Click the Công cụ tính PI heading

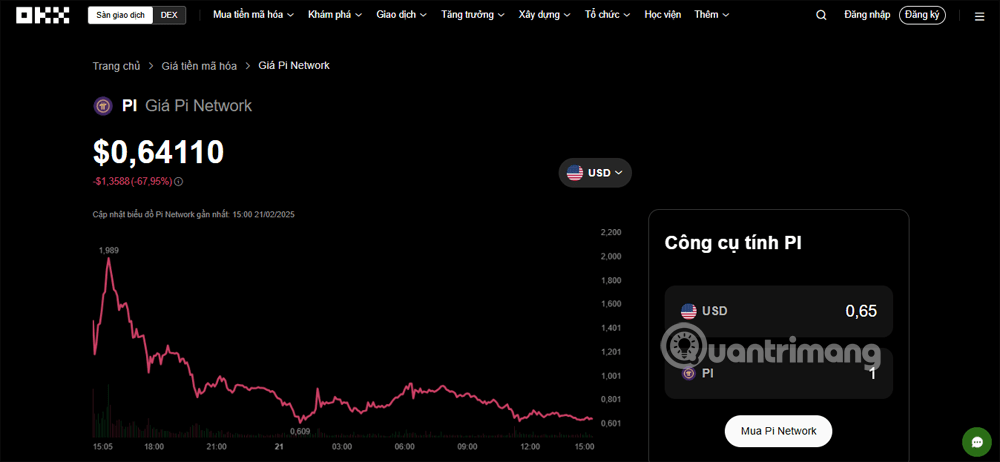pos(733,243)
